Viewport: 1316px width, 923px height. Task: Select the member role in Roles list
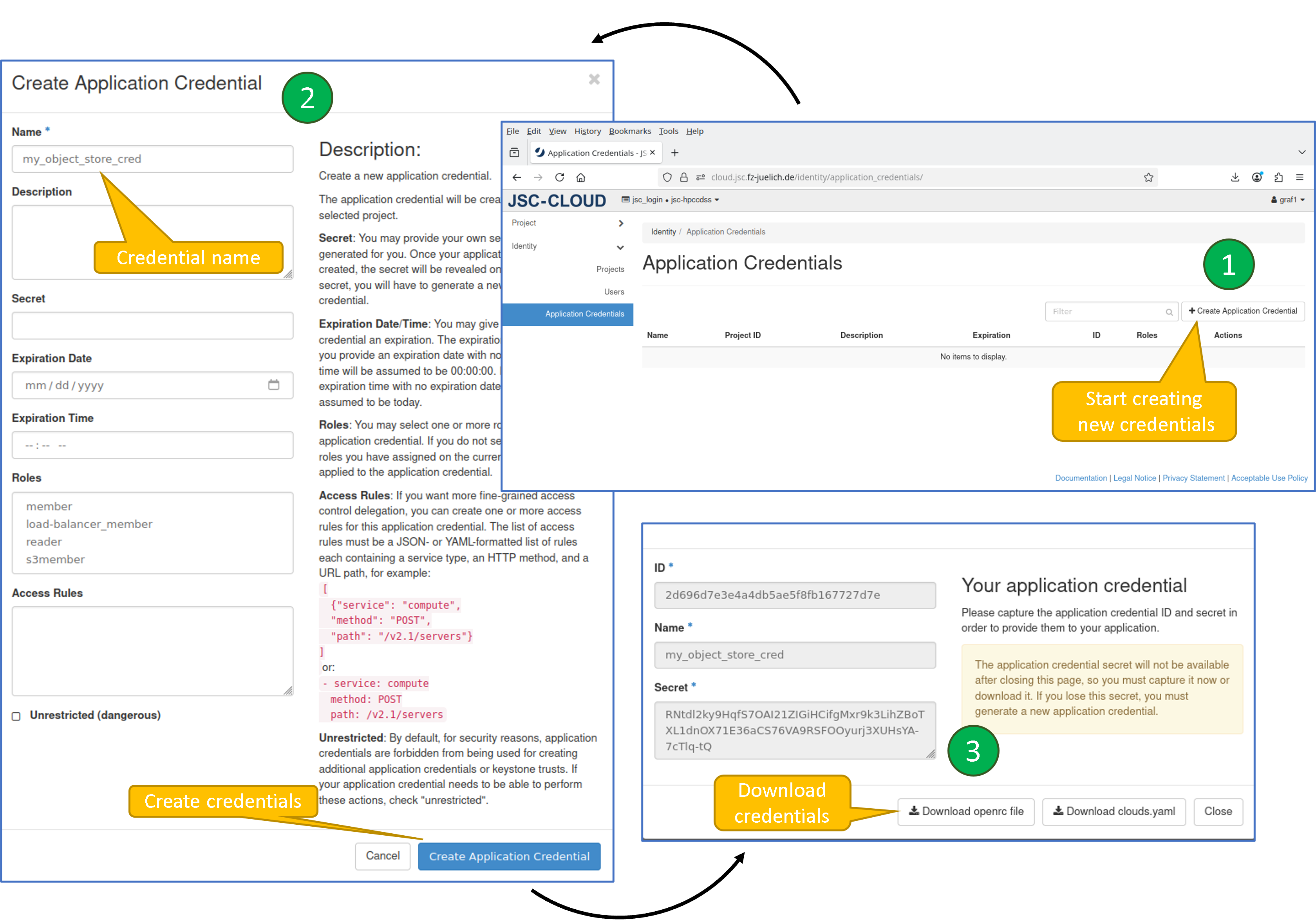tap(49, 506)
